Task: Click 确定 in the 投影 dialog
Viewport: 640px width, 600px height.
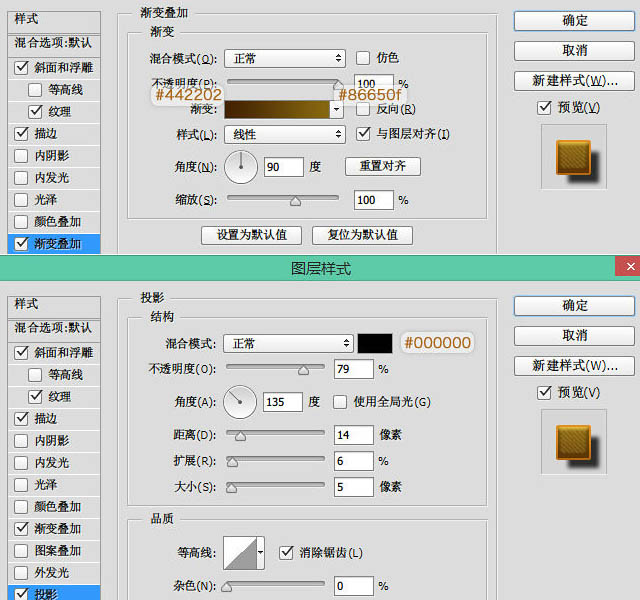Action: [574, 306]
